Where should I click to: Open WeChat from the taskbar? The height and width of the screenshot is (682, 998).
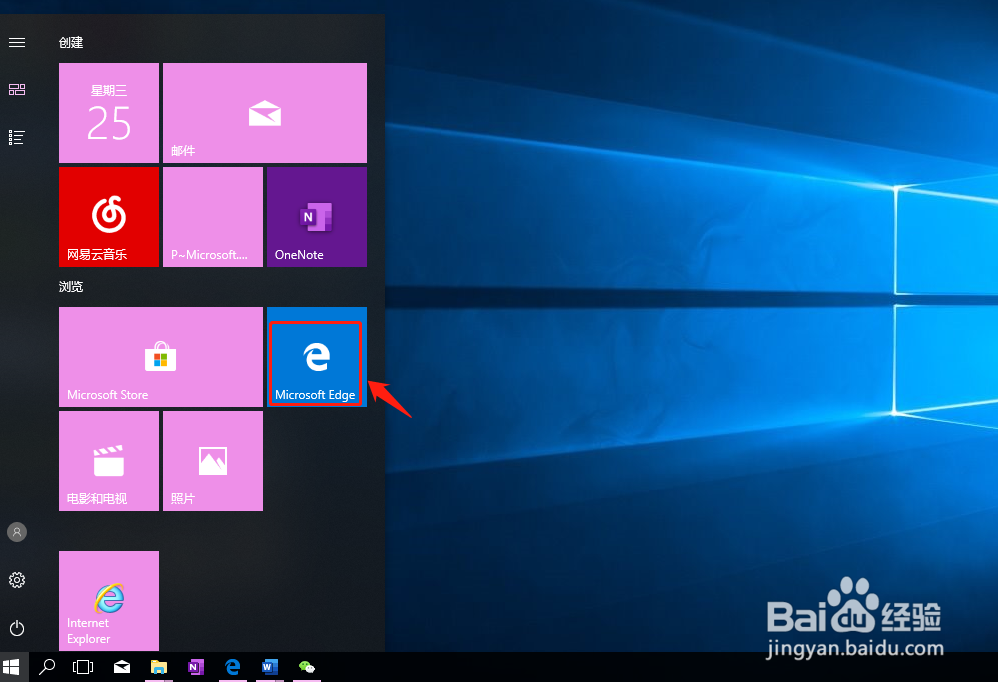[307, 667]
